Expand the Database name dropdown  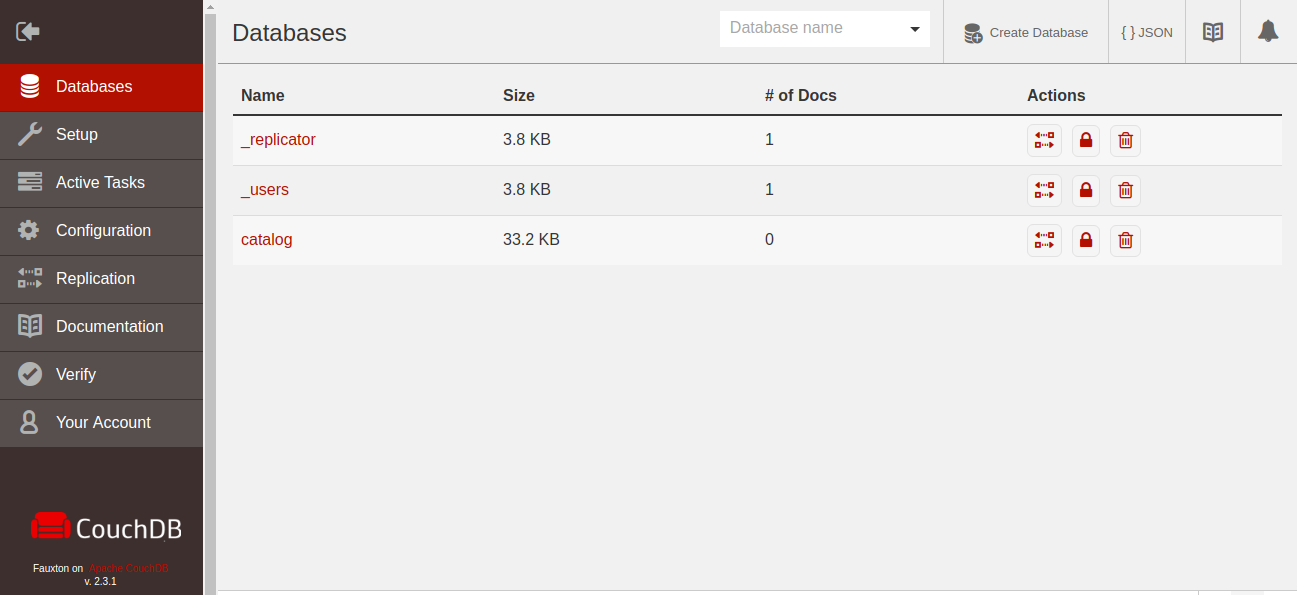tap(913, 28)
